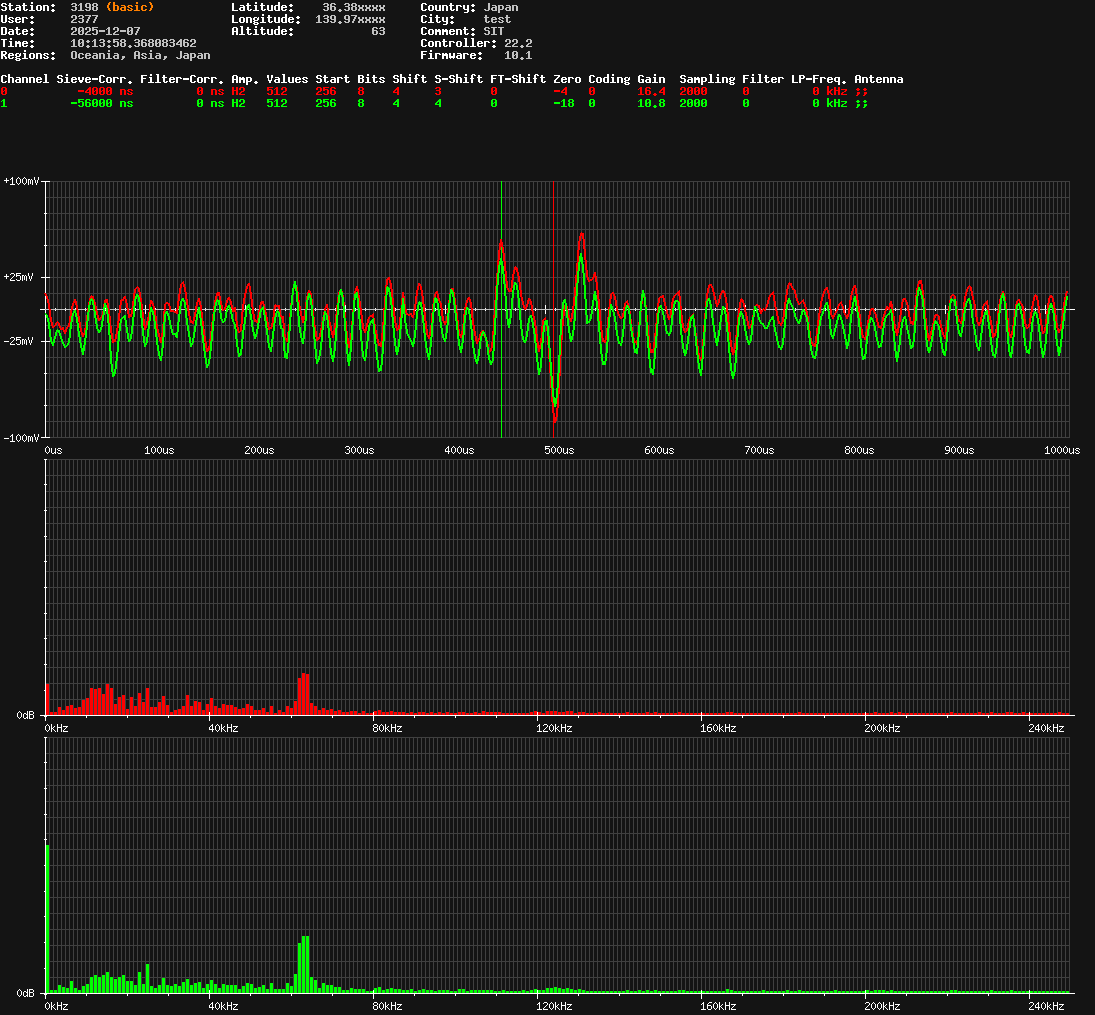Click the date value 2025-12-07
This screenshot has width=1095, height=1015.
105,31
